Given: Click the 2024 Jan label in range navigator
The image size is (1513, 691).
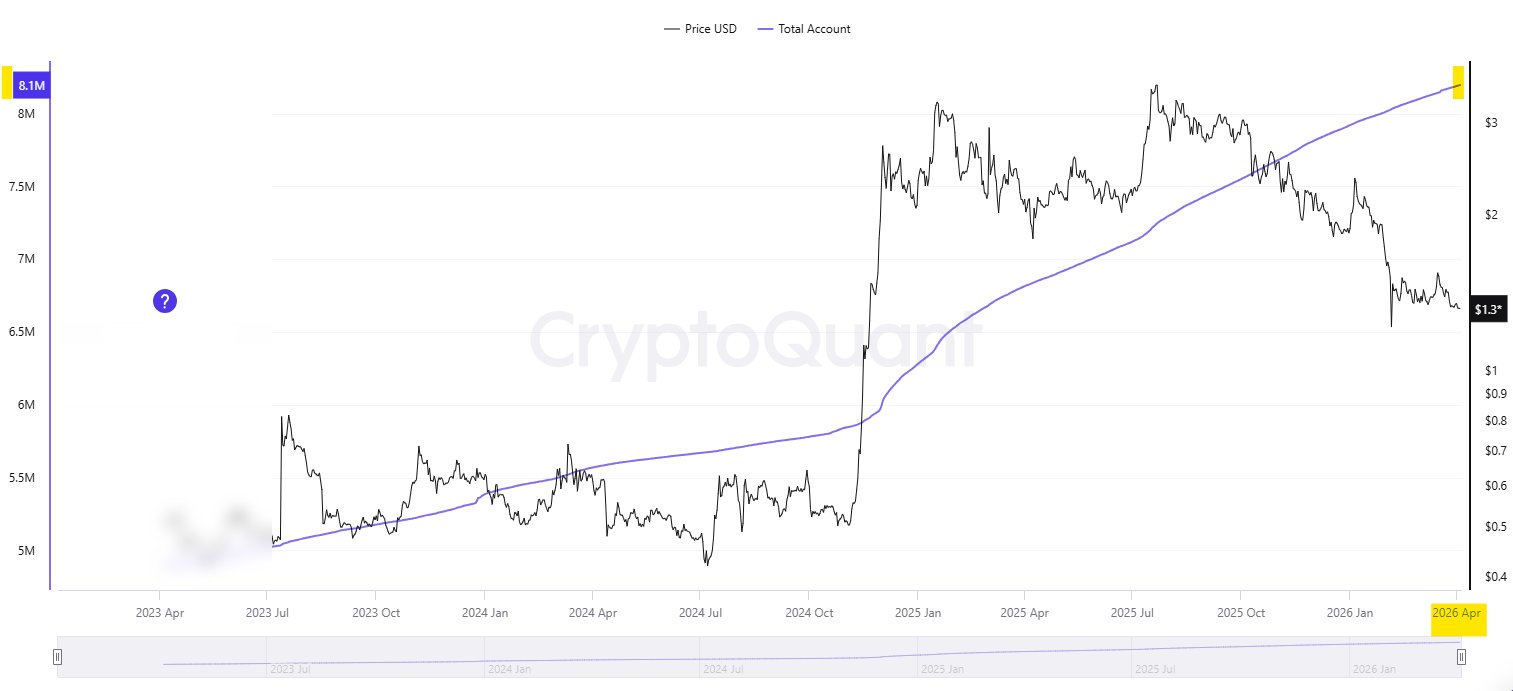Looking at the screenshot, I should pyautogui.click(x=504, y=668).
